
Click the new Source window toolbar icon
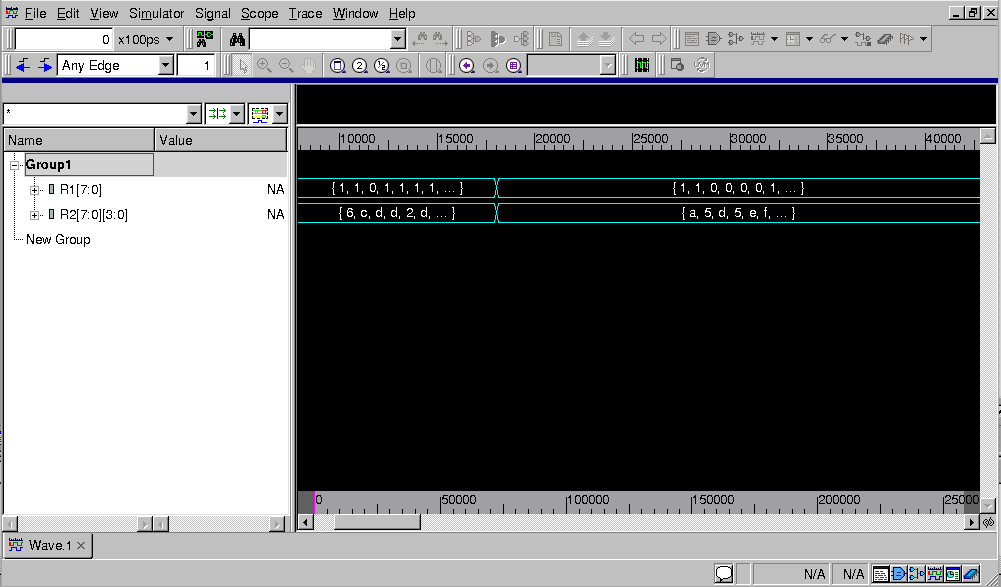[691, 39]
